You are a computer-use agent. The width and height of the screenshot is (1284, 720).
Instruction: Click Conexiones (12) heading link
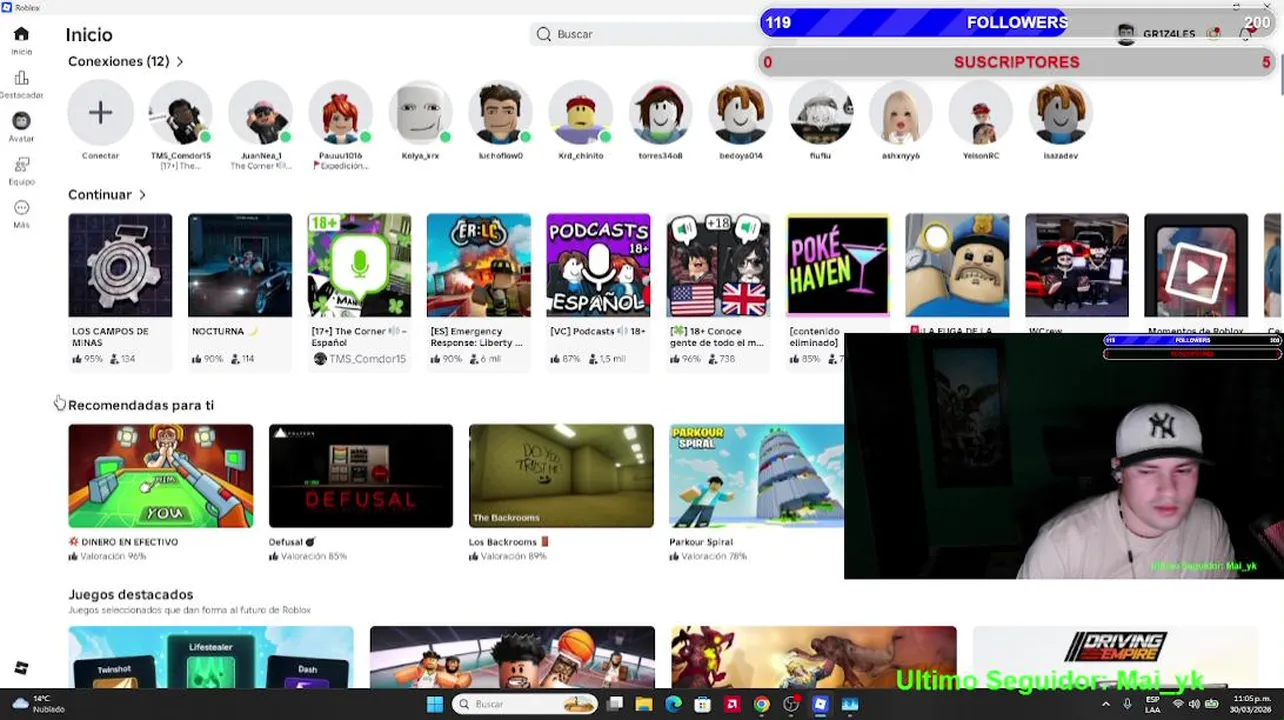(x=119, y=62)
